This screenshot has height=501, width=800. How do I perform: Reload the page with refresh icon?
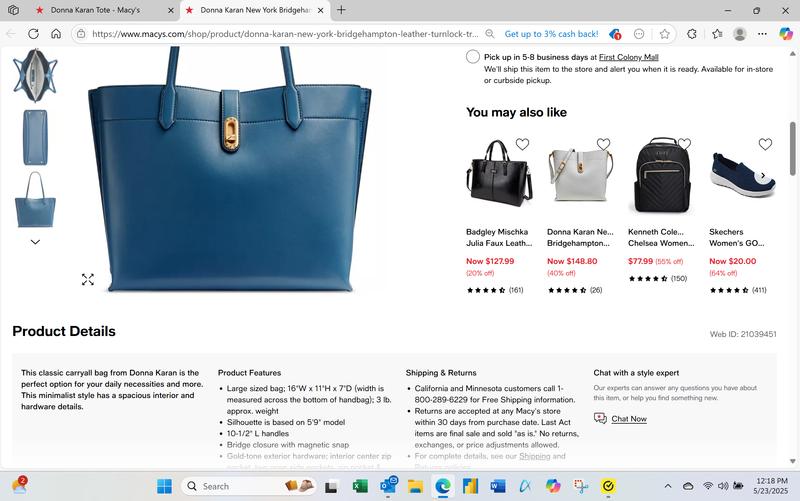(34, 34)
